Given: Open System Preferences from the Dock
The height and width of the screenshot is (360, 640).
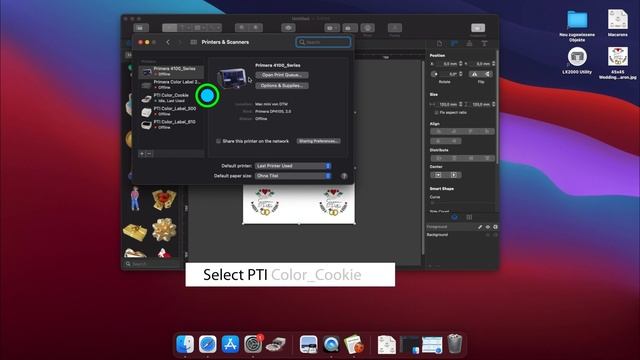Looking at the screenshot, I should [x=253, y=344].
